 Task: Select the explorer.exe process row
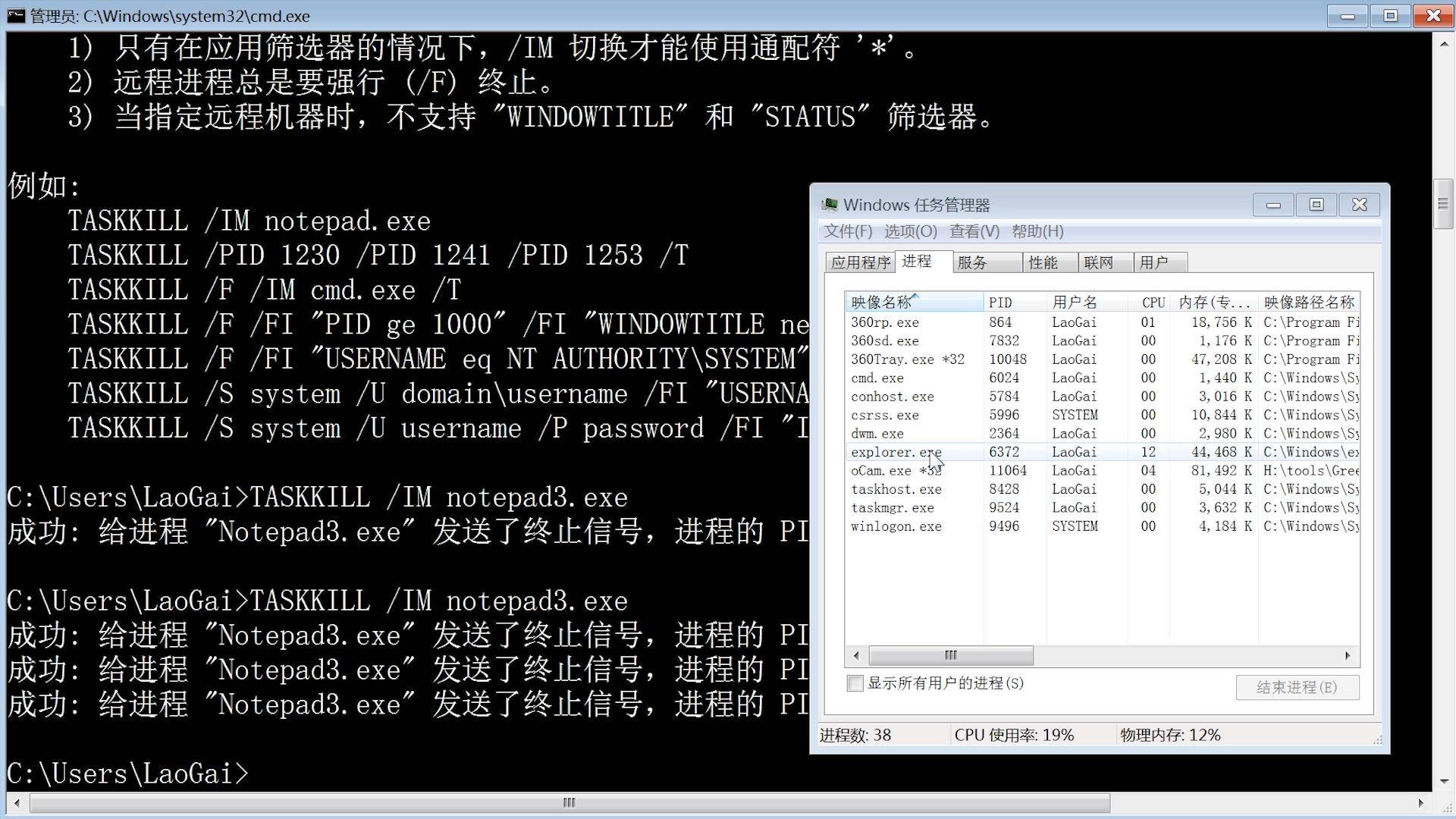(x=897, y=451)
